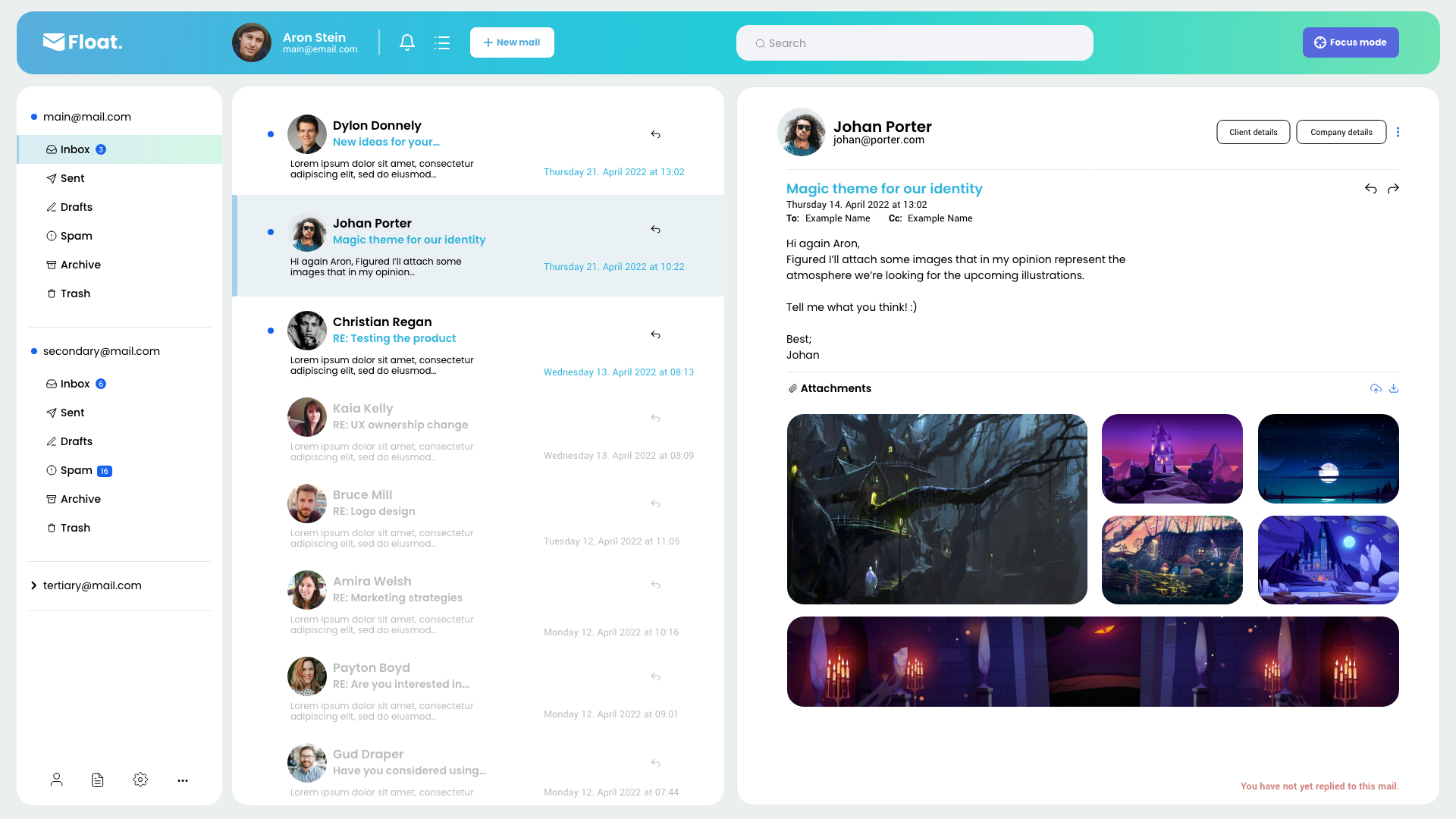Screen dimensions: 1456x819
Task: Click the Client details button
Action: 1253,132
